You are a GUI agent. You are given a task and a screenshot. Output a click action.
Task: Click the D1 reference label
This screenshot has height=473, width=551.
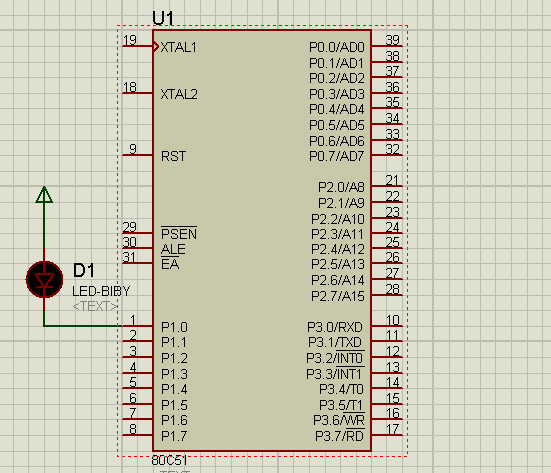(84, 270)
